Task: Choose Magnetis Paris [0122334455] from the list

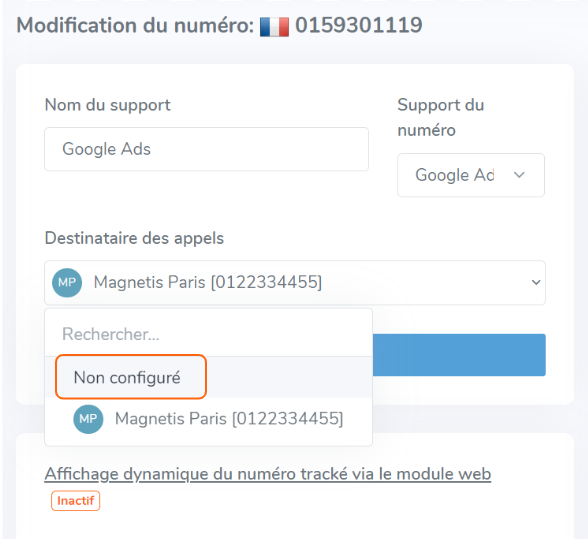Action: coord(208,419)
